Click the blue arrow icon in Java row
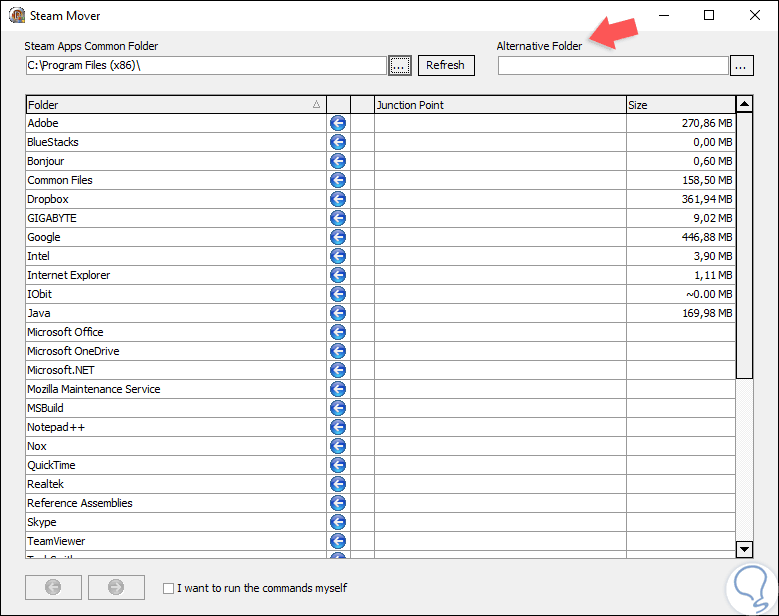This screenshot has height=616, width=779. point(338,313)
